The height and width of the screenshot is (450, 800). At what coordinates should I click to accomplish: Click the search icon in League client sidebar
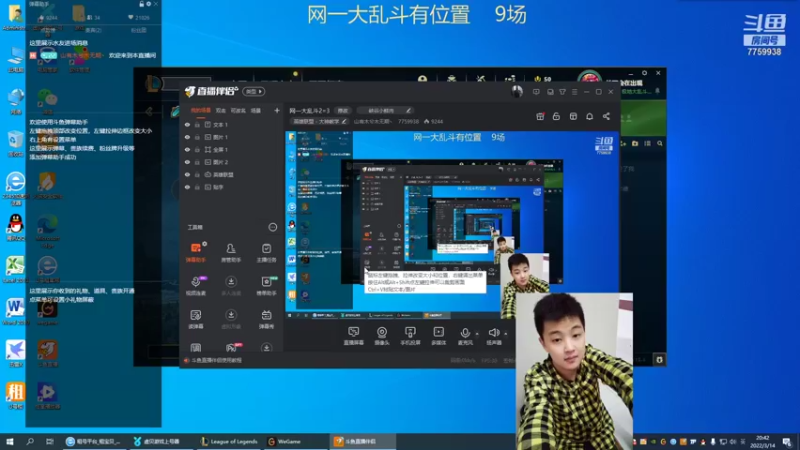(660, 144)
